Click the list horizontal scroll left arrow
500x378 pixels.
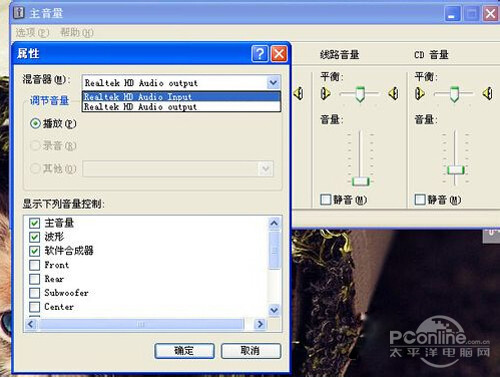coord(31,324)
